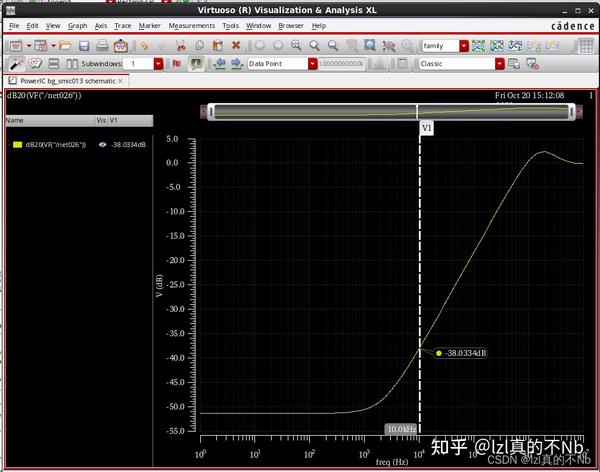
Task: Click the grid layout icon at toolbar end
Action: click(x=585, y=46)
